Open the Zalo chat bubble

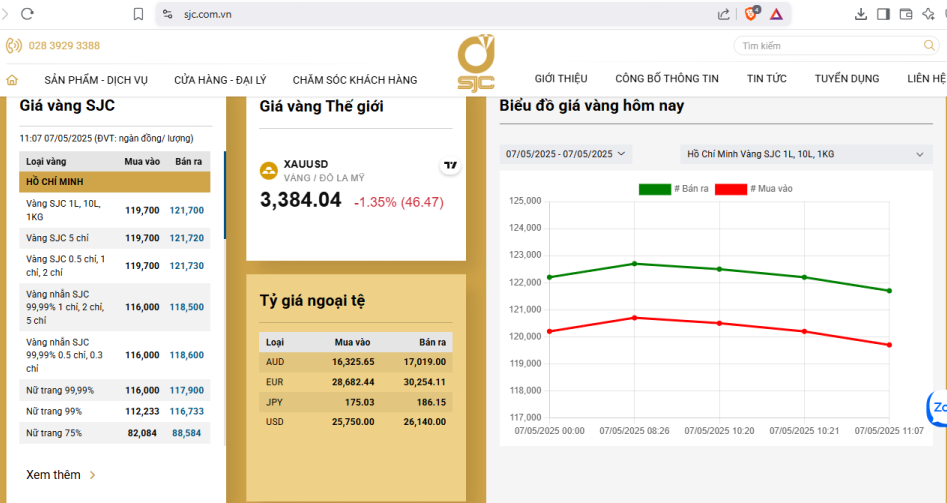click(x=938, y=408)
